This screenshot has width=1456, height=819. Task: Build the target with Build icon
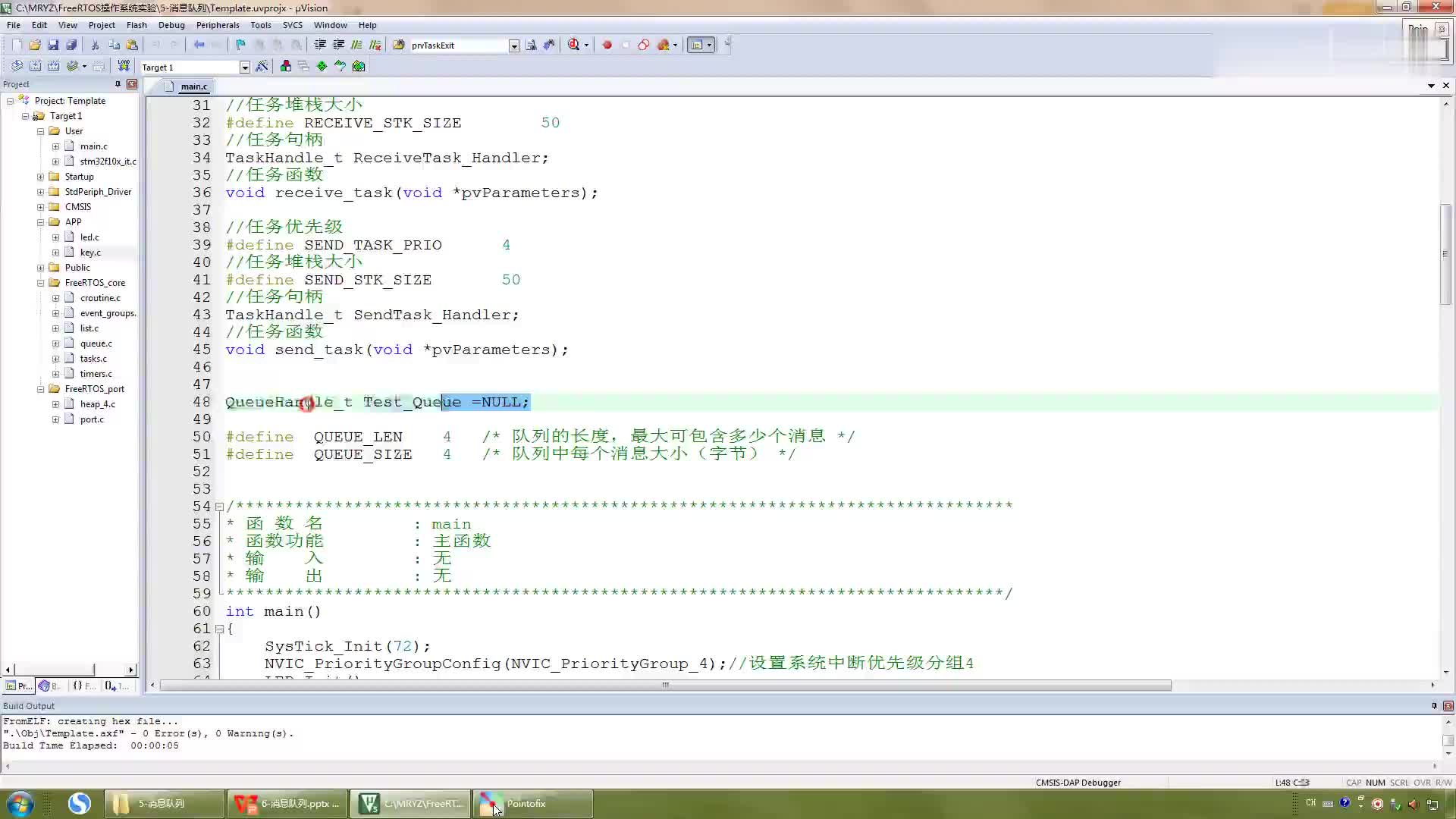[35, 66]
